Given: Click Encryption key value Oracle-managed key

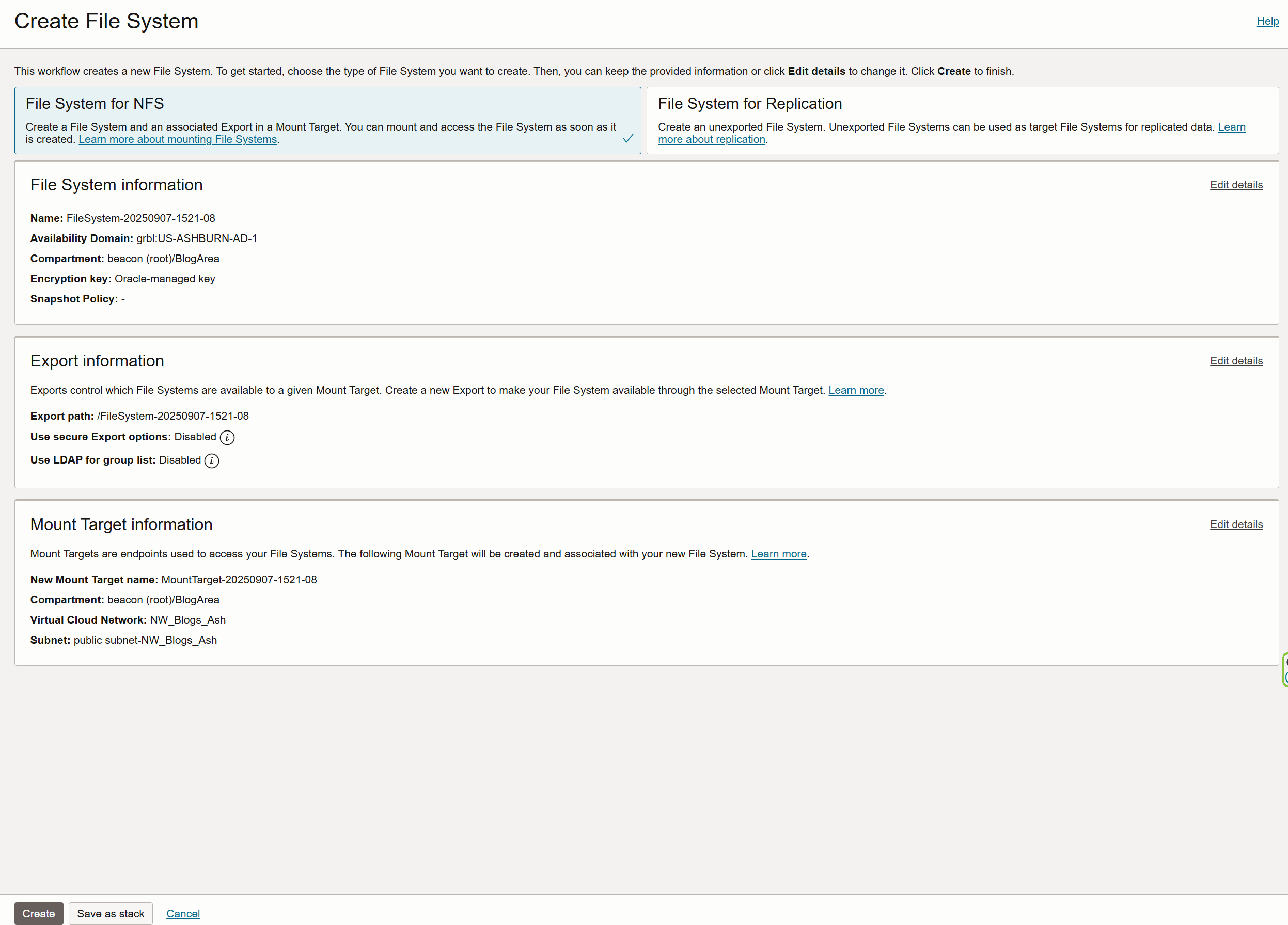Looking at the screenshot, I should [x=165, y=279].
